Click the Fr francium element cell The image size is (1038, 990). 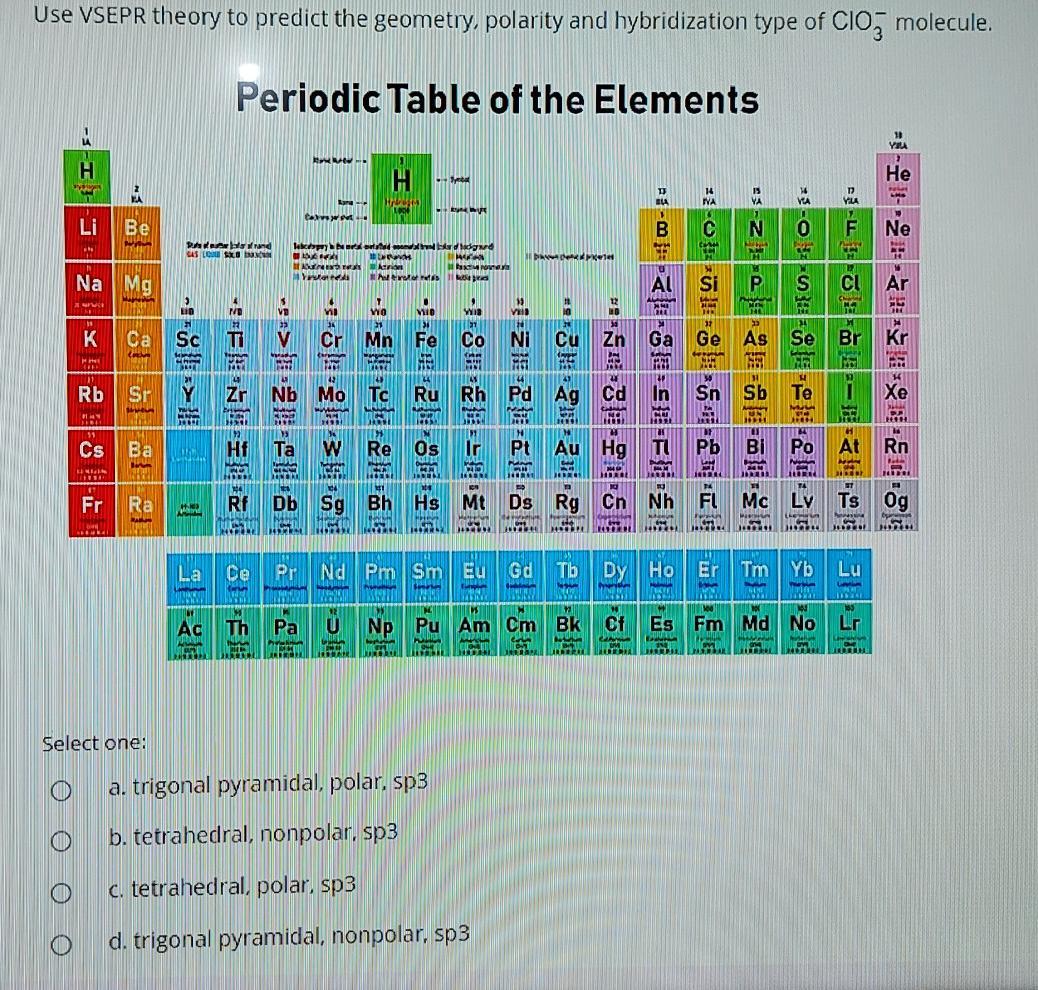[91, 510]
